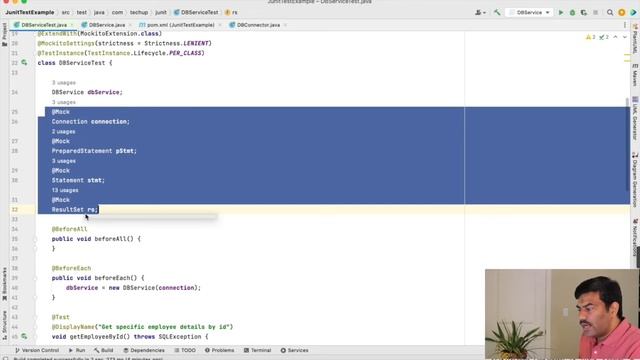Viewport: 640px width, 360px height.
Task: Click JunitTestExample in the breadcrumb
Action: click(30, 13)
